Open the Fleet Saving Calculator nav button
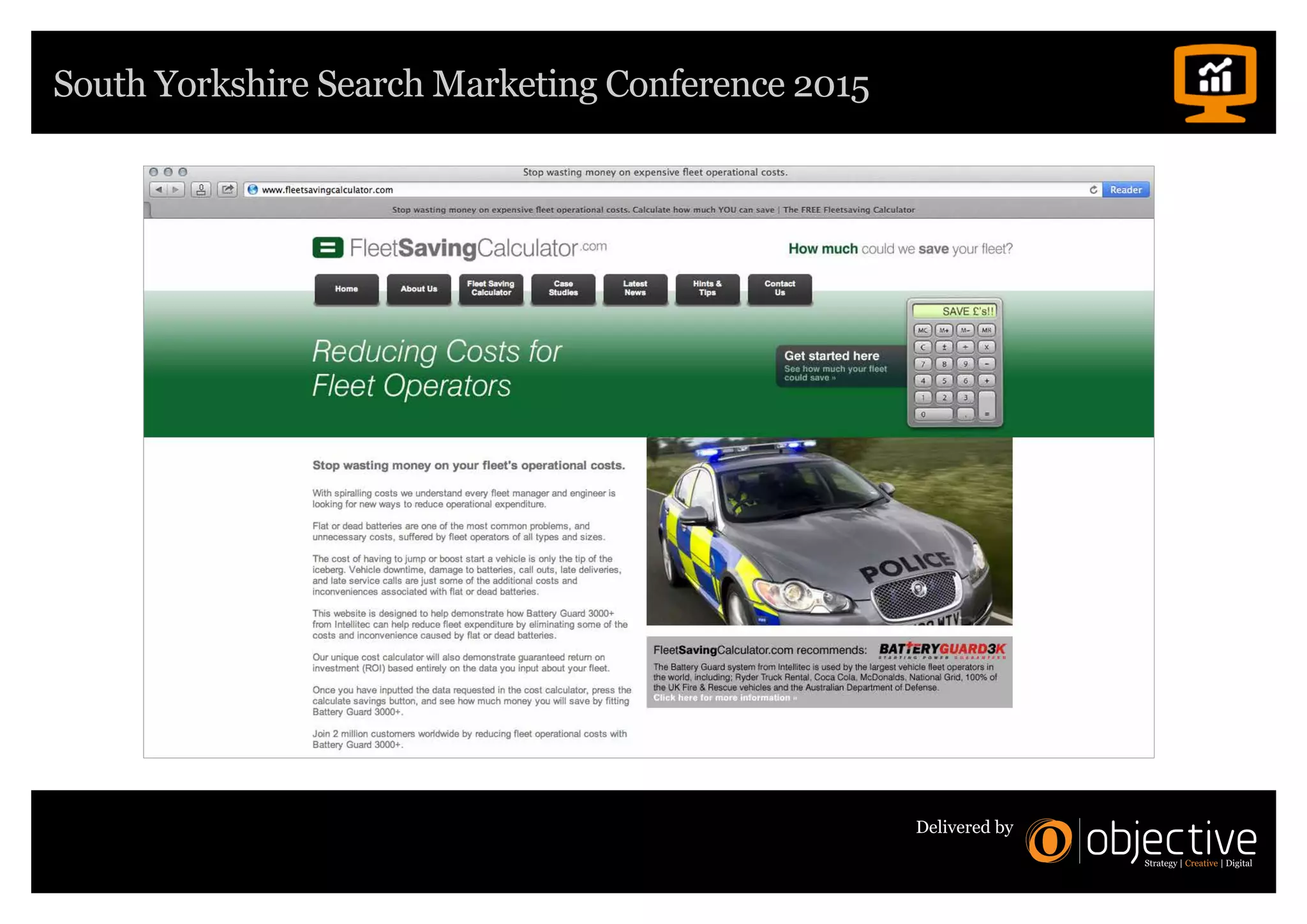This screenshot has width=1307, height=924. (x=491, y=289)
